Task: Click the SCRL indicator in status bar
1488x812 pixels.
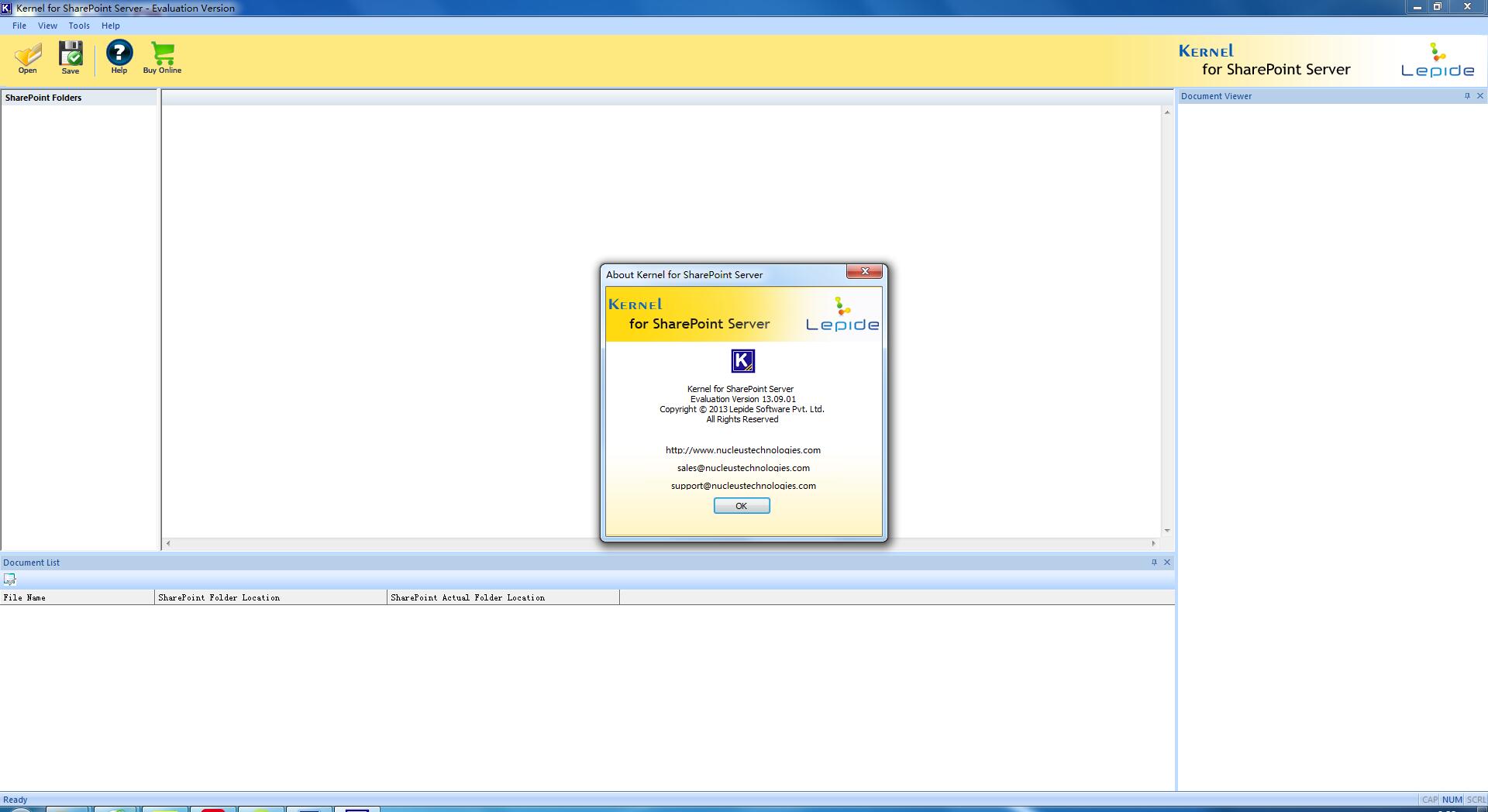Action: (x=1476, y=800)
